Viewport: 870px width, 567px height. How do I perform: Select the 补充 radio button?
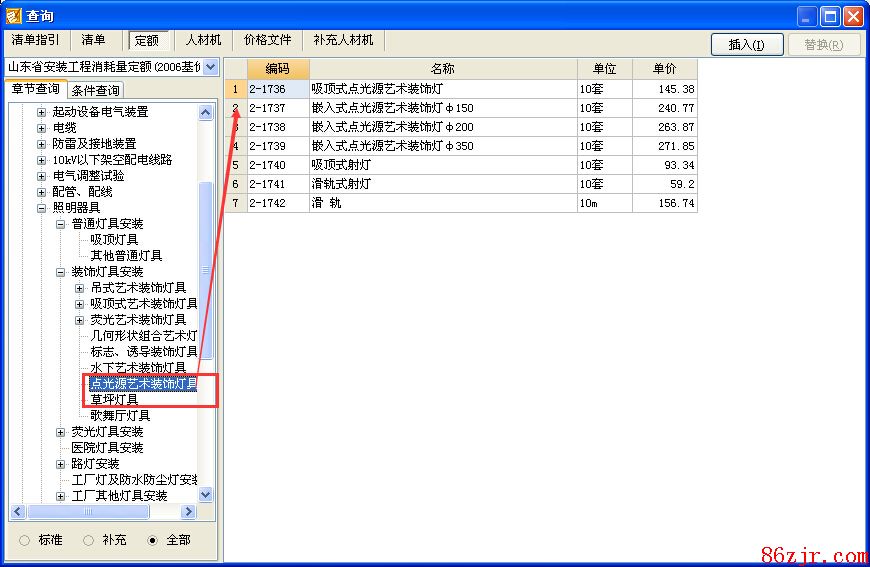pyautogui.click(x=89, y=540)
